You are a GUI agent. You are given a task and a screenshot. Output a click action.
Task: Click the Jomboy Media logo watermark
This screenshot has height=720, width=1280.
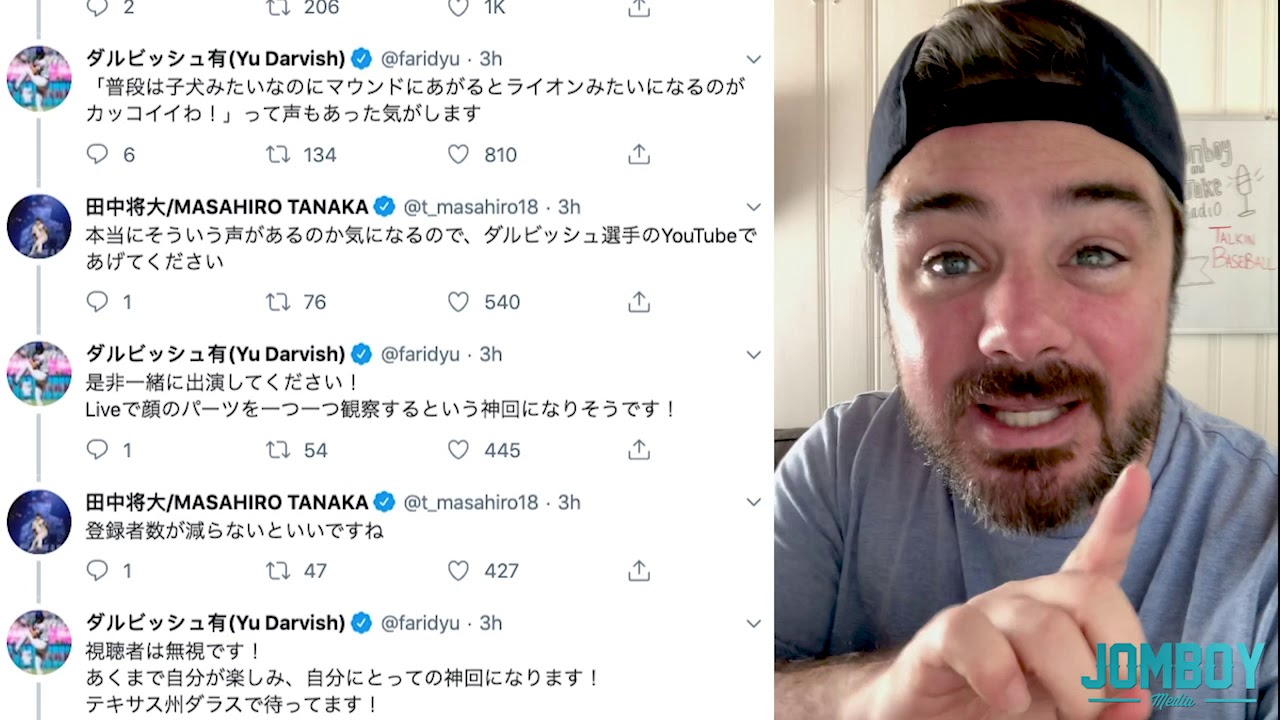click(x=1172, y=672)
